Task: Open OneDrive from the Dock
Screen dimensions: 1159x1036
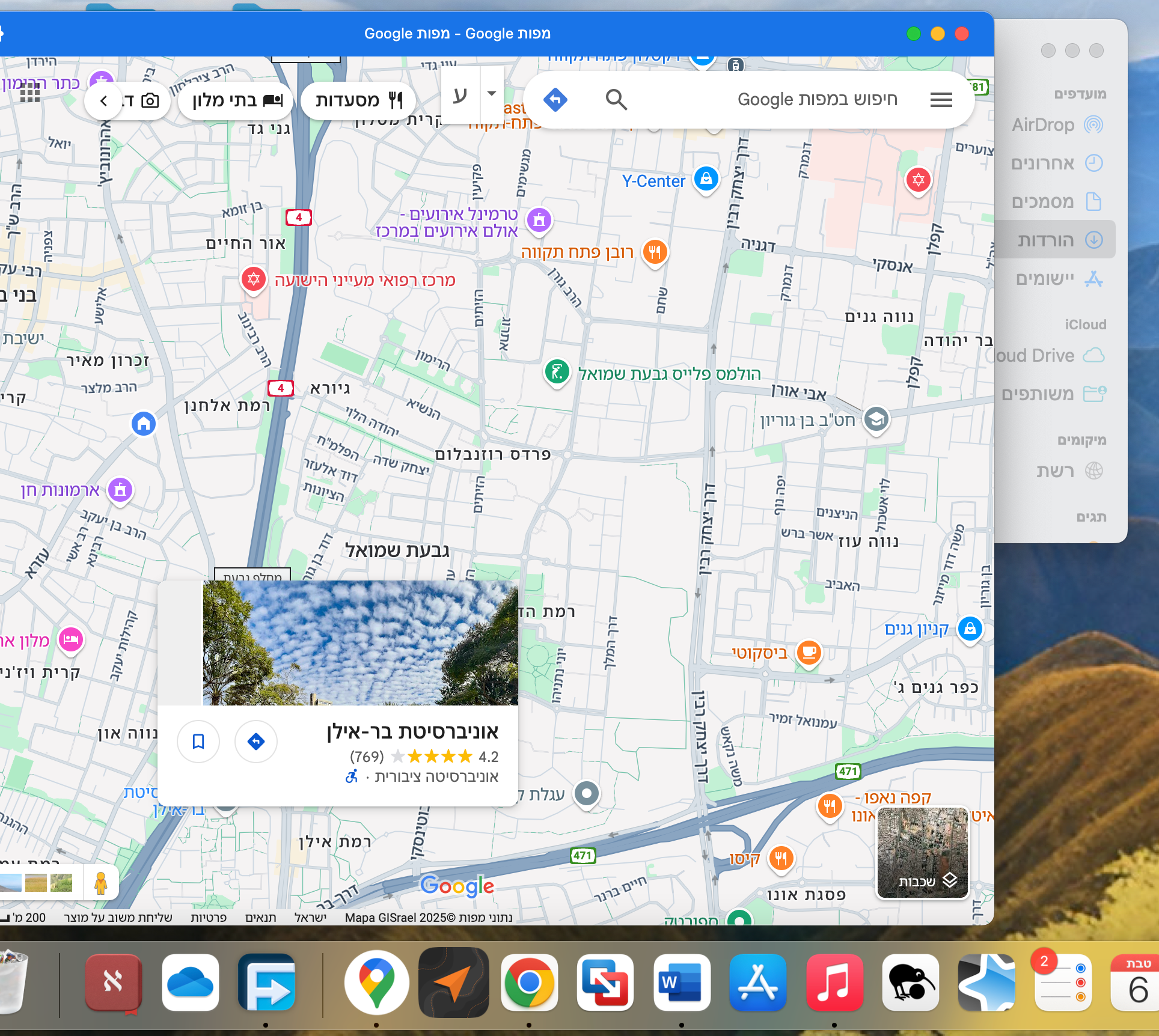Action: click(x=190, y=983)
